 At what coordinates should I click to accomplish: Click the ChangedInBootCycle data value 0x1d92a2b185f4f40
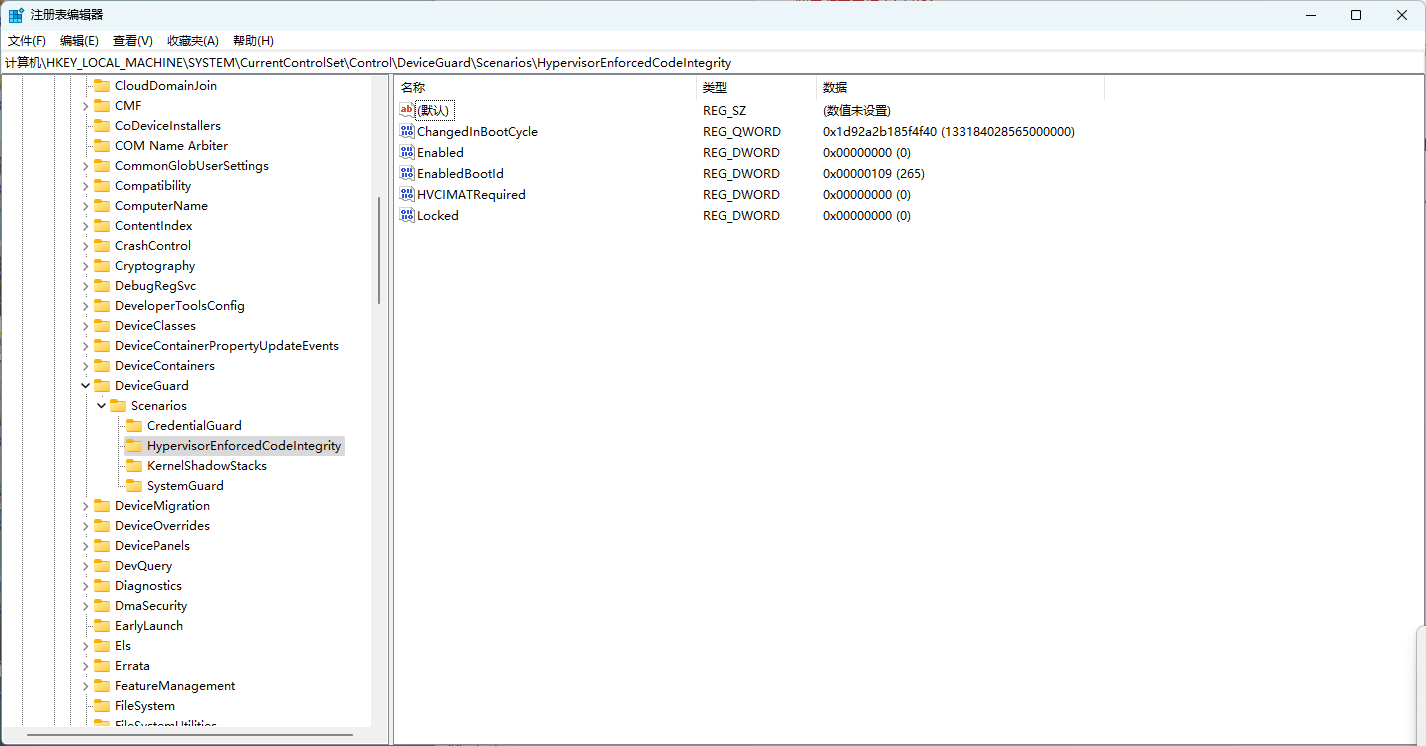click(949, 131)
